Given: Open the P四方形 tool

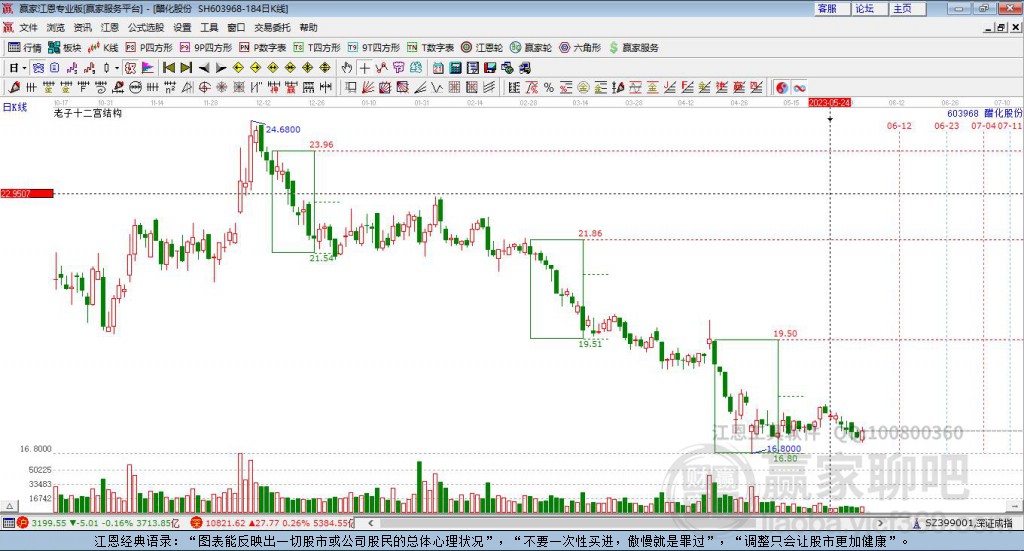Looking at the screenshot, I should point(149,48).
